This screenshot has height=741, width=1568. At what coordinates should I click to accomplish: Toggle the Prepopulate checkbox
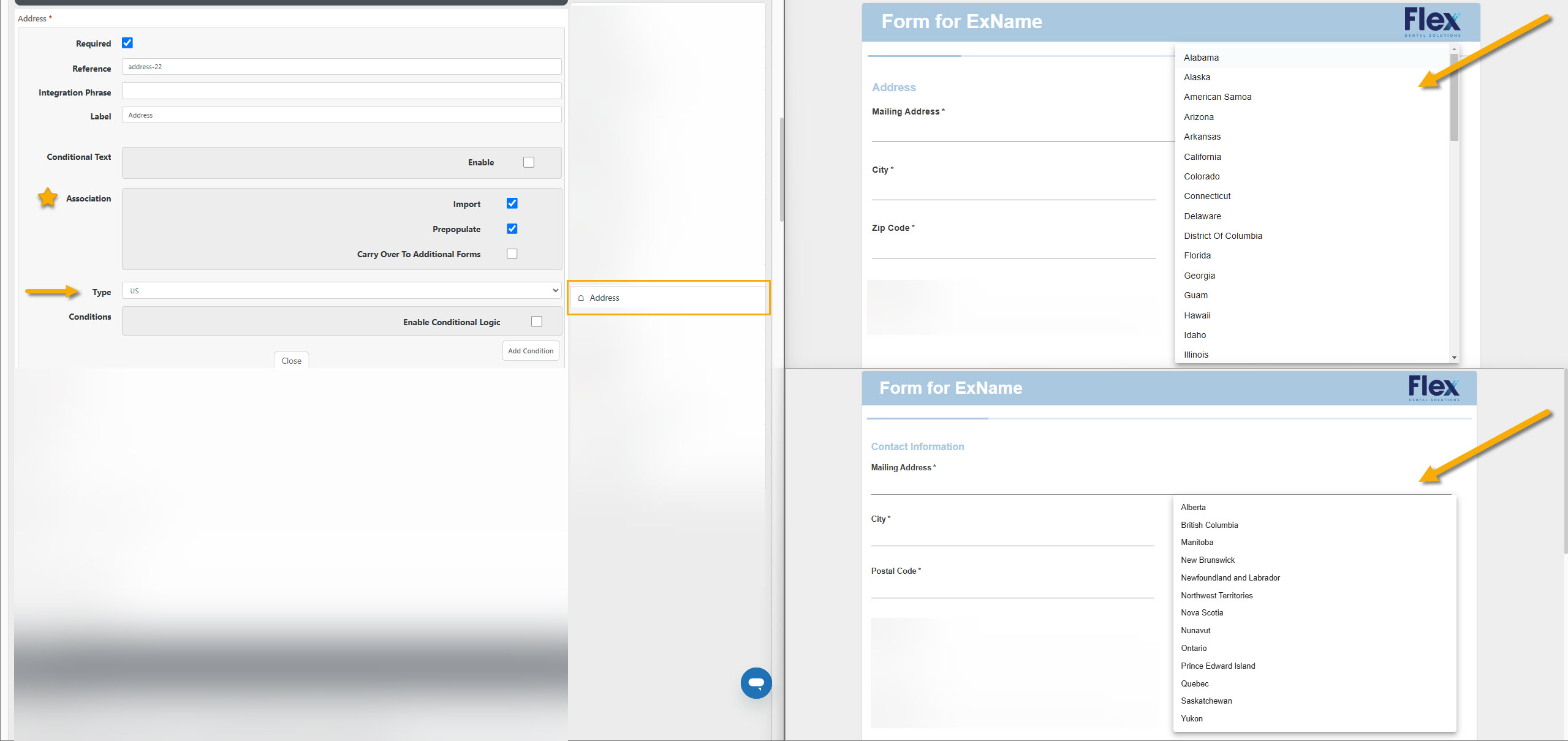(x=512, y=228)
